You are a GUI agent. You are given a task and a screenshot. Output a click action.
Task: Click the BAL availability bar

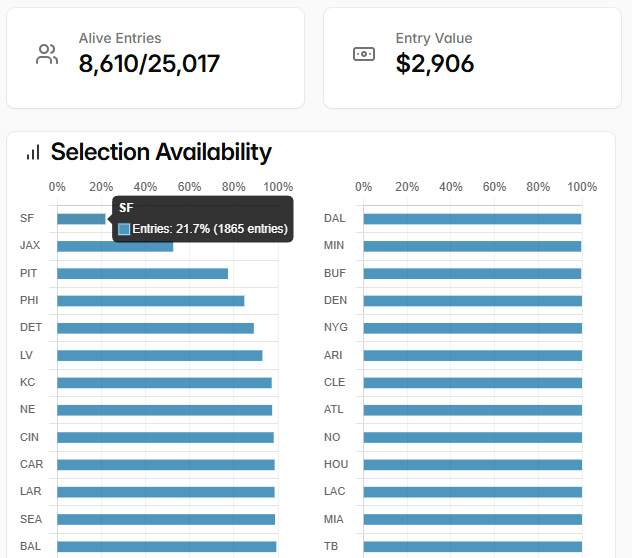click(166, 547)
